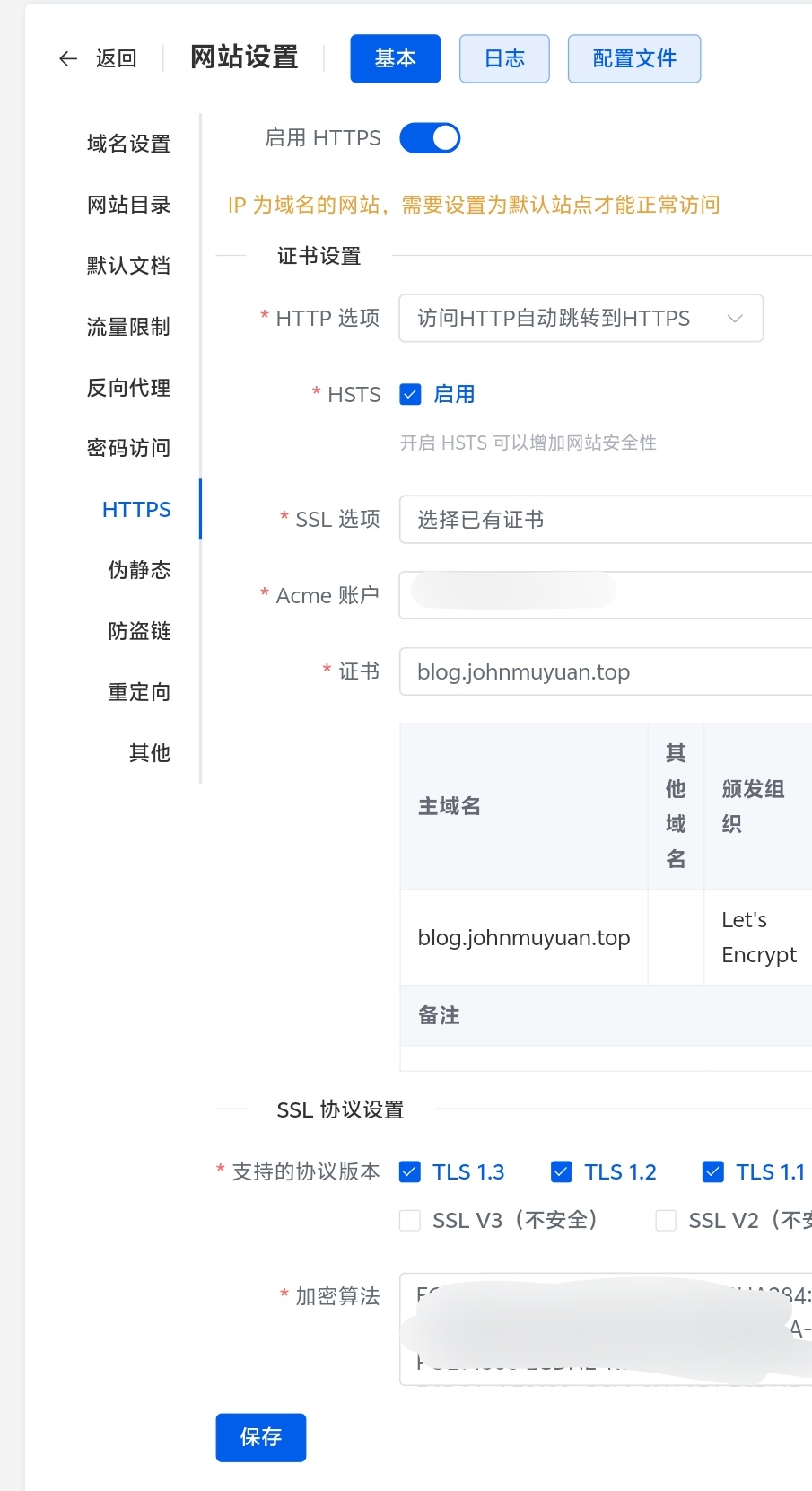Enable SSL V3 insecure protocol checkbox
This screenshot has width=812, height=1491.
point(410,1221)
